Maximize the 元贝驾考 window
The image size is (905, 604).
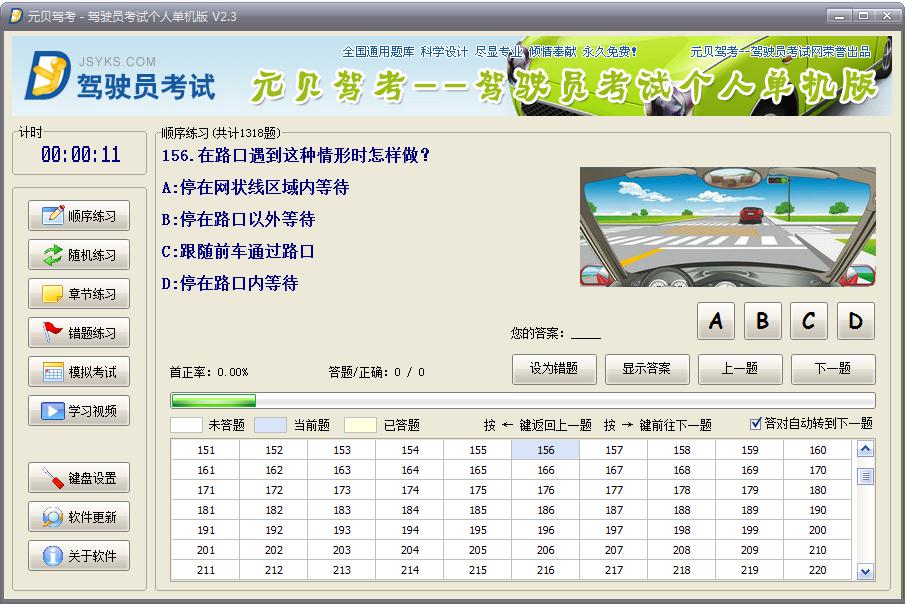(863, 16)
